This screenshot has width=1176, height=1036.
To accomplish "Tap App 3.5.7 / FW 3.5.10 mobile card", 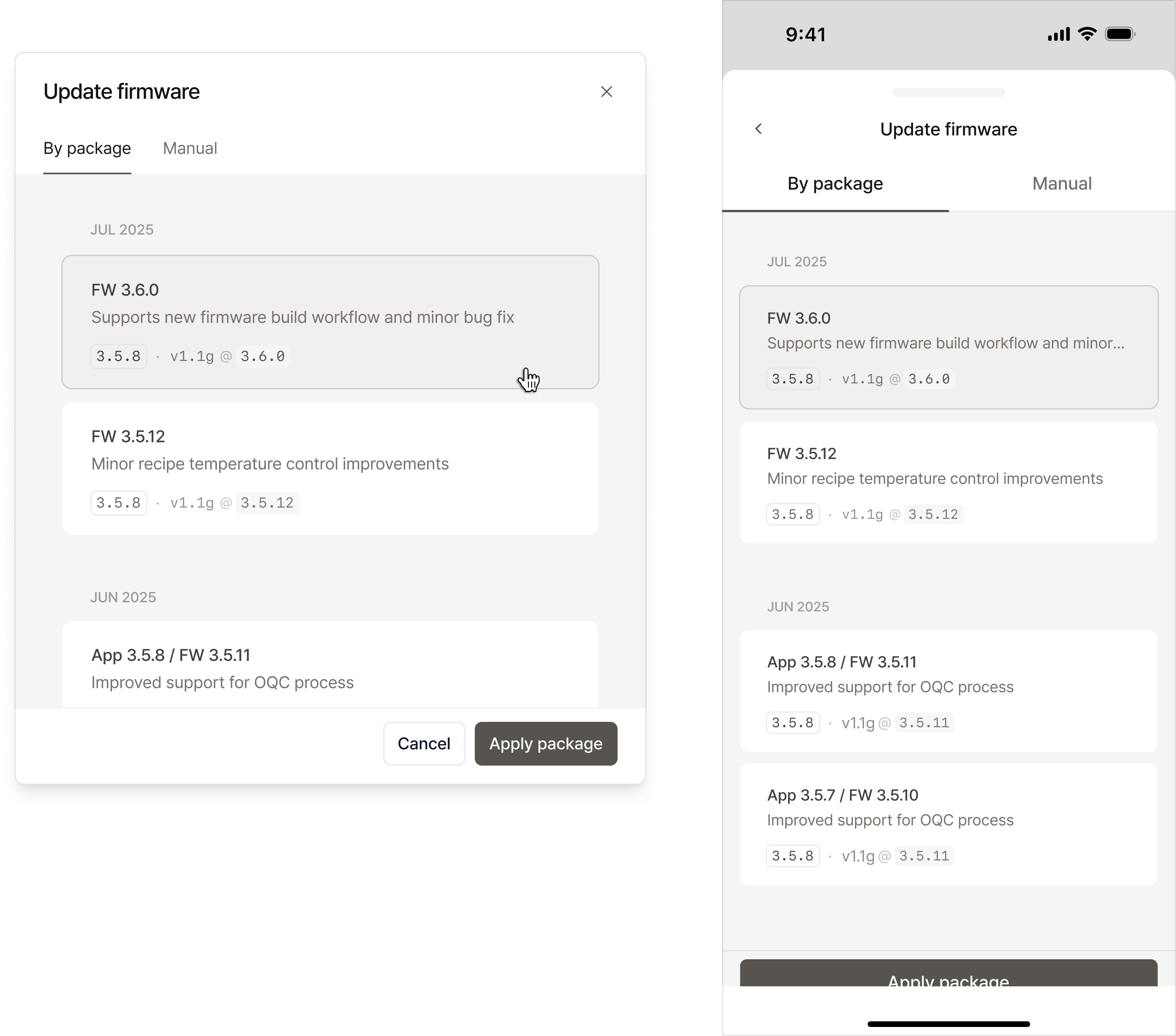I will point(948,824).
